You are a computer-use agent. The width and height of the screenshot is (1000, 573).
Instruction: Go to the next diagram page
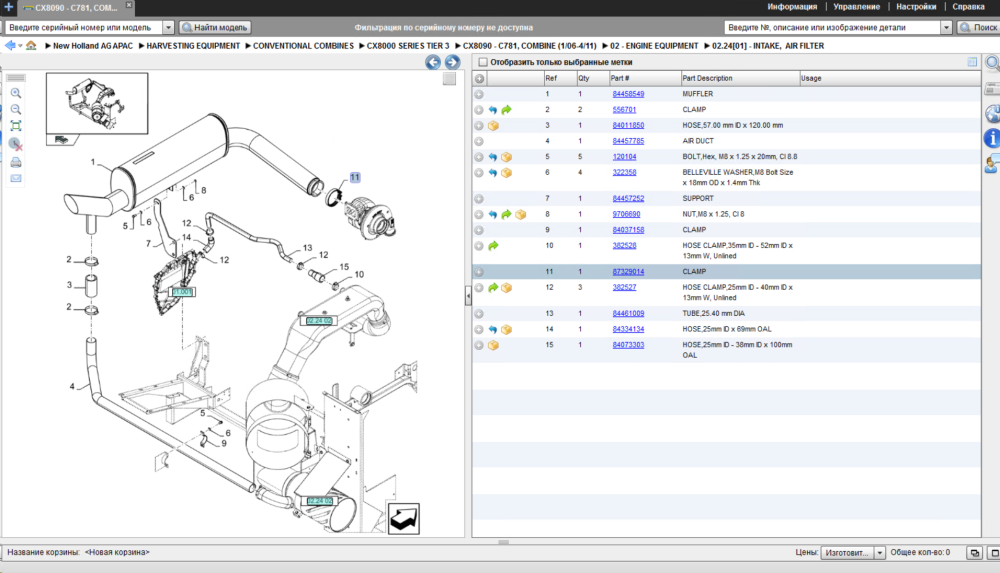452,62
